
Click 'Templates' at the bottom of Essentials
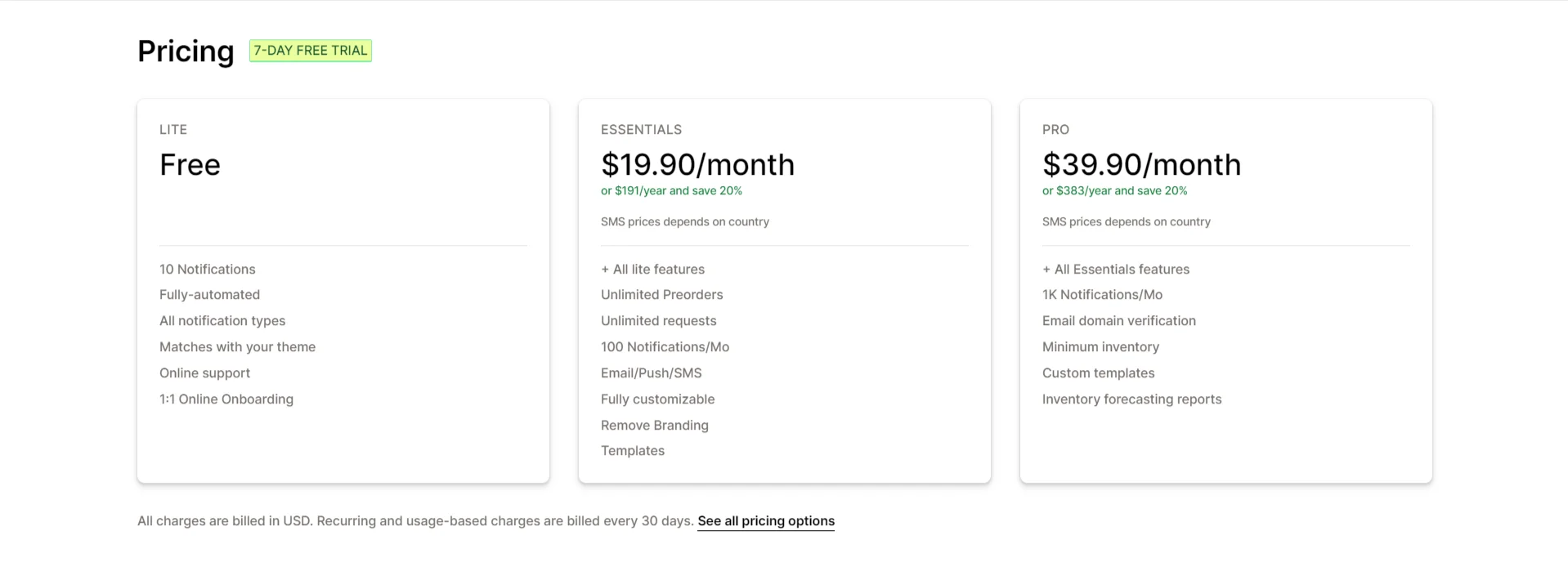(x=633, y=451)
